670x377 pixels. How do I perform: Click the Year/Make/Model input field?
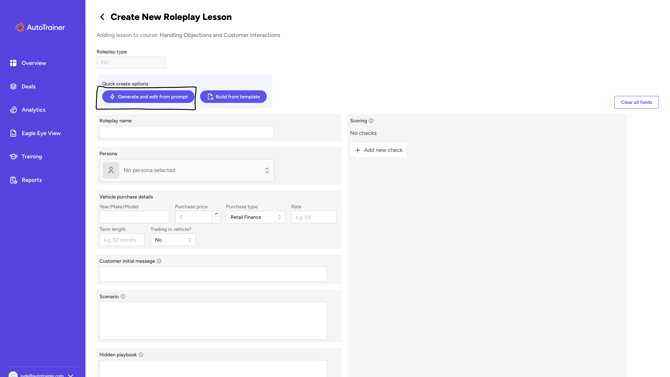tap(134, 217)
